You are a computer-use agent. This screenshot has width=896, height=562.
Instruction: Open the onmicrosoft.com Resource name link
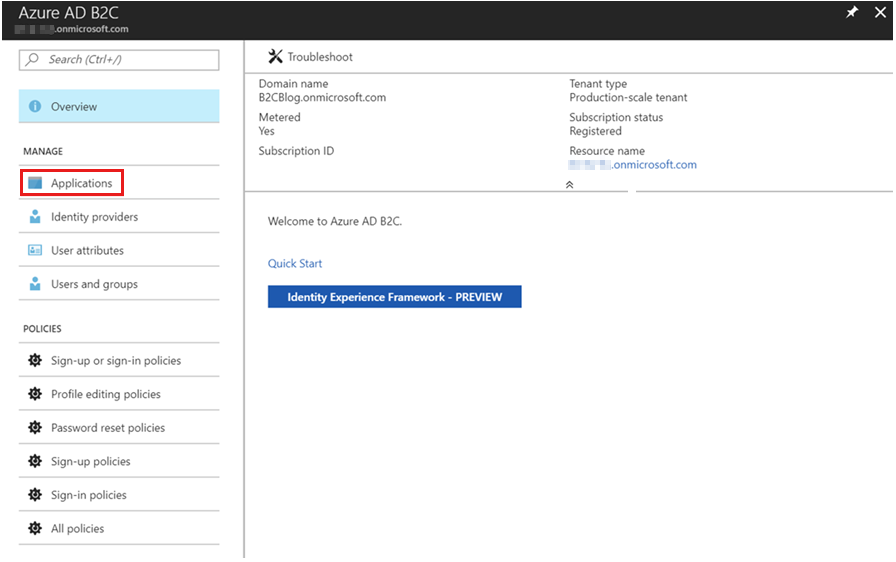(633, 164)
